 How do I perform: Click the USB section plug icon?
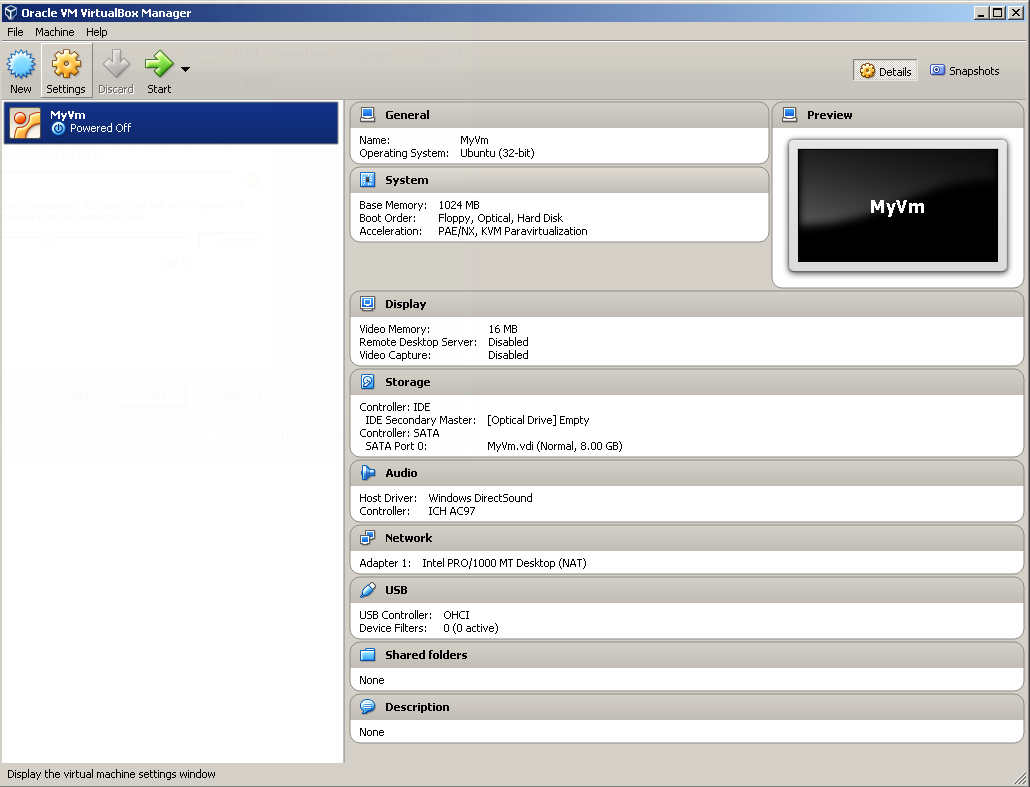(x=368, y=590)
